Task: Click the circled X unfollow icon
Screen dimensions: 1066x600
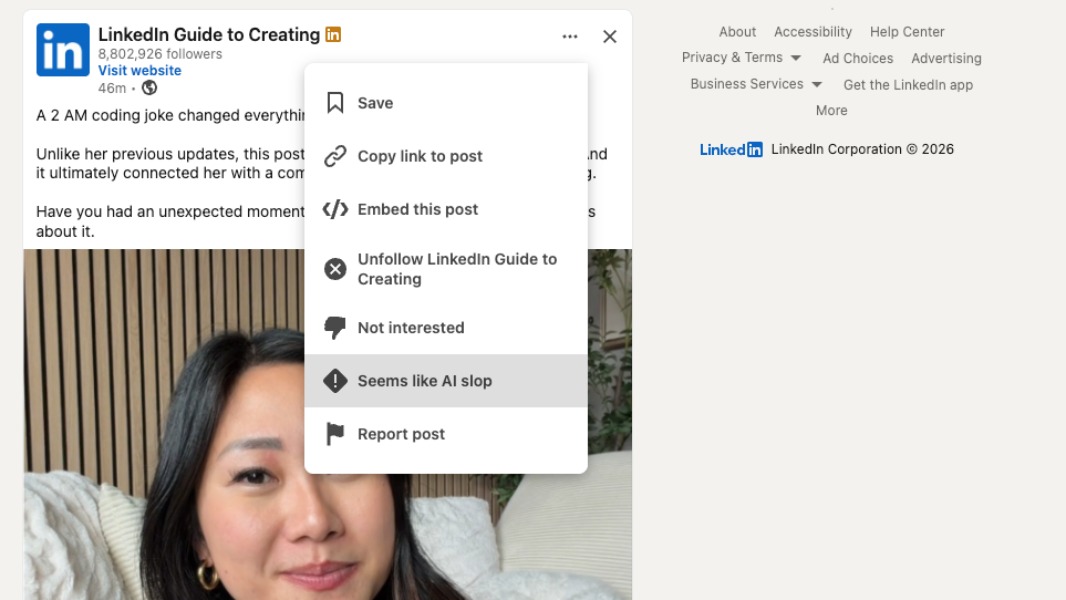Action: point(335,269)
